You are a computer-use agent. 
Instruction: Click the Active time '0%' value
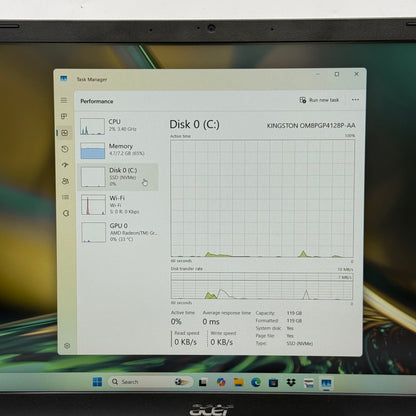coord(176,322)
